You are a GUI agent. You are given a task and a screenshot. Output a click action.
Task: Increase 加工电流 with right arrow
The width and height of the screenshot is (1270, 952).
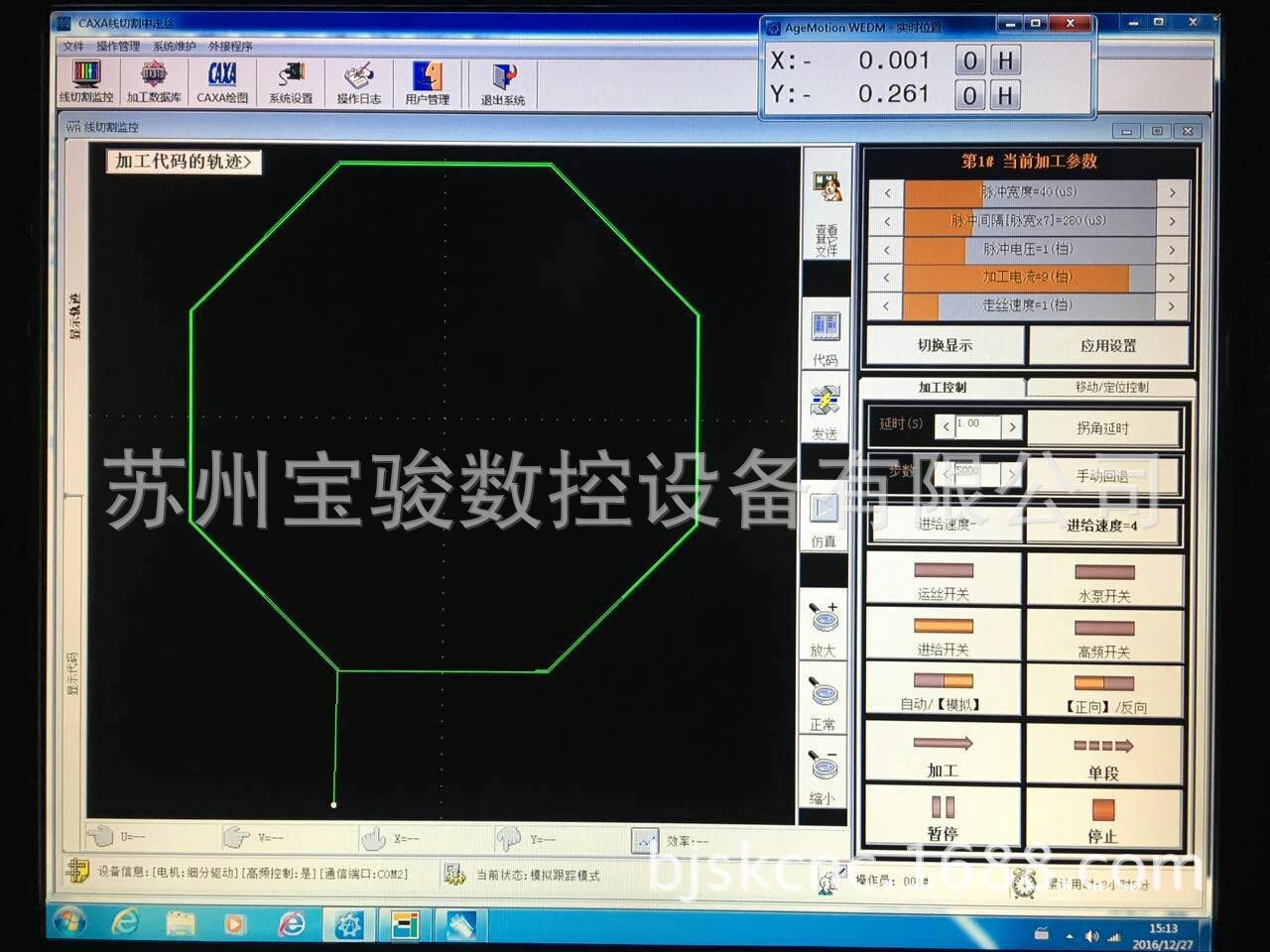[x=1172, y=278]
